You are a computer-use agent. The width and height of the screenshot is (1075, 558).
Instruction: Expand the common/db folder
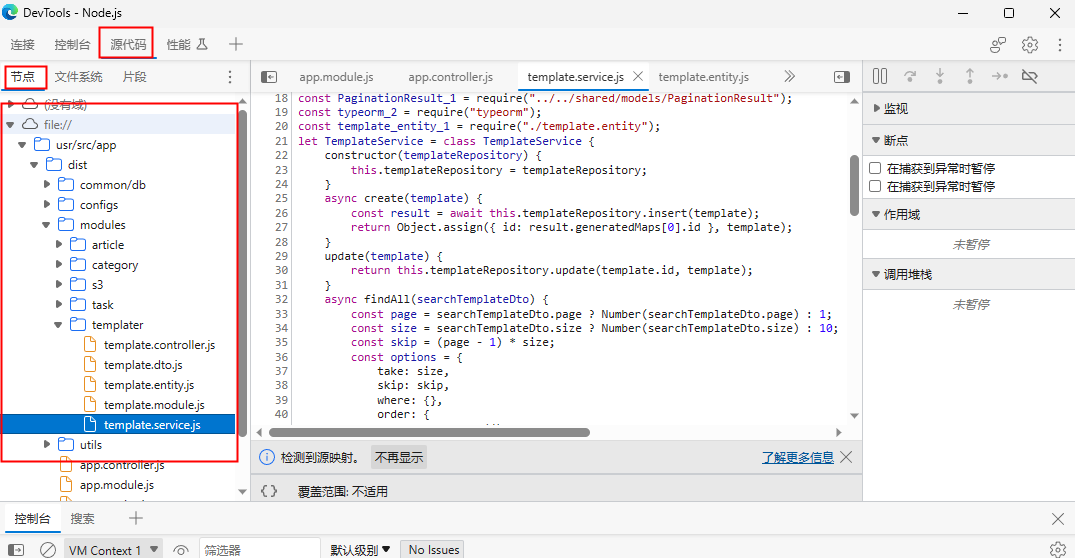point(47,184)
